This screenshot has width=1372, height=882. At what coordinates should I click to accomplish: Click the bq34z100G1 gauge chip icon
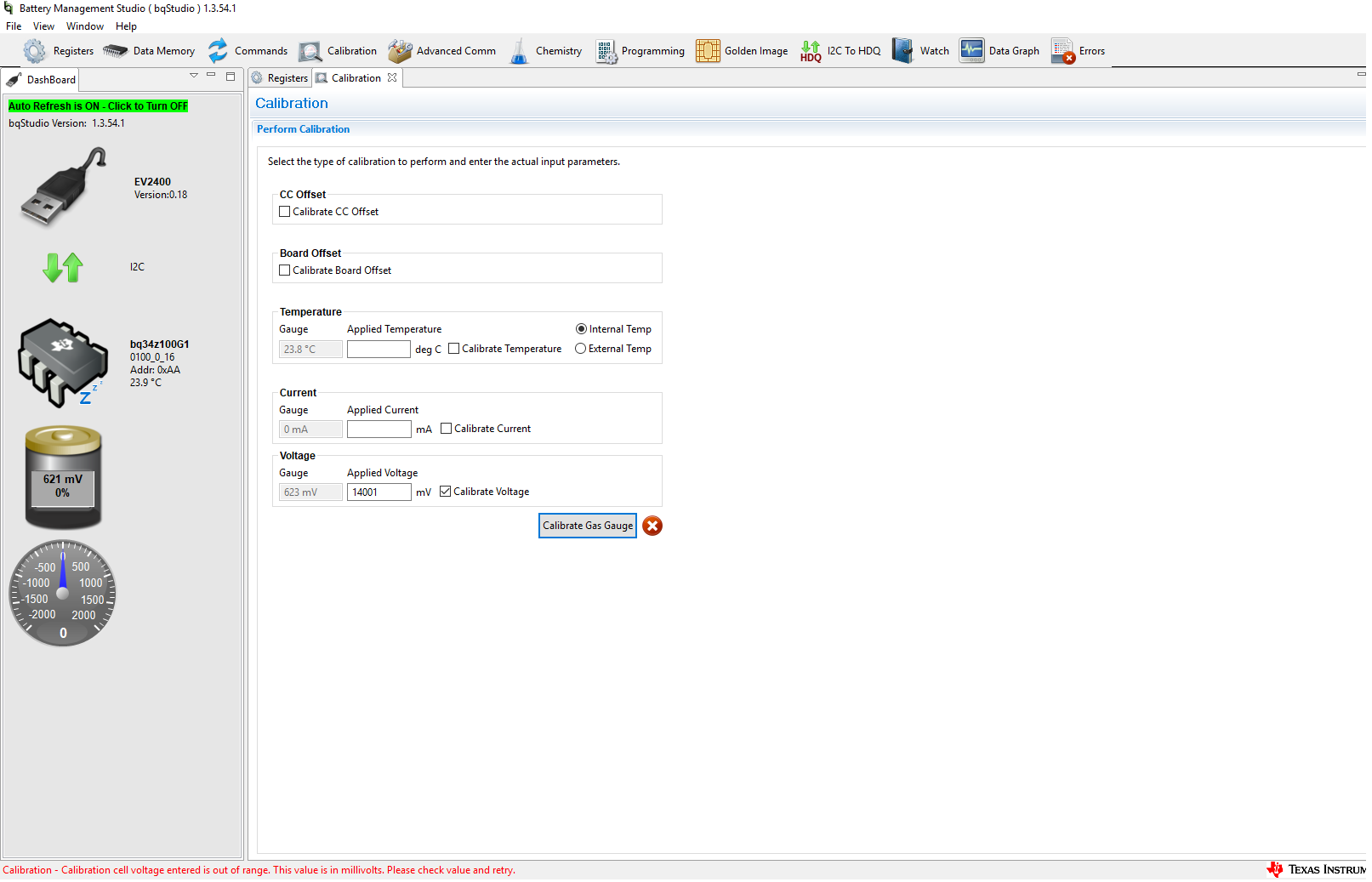pos(63,363)
